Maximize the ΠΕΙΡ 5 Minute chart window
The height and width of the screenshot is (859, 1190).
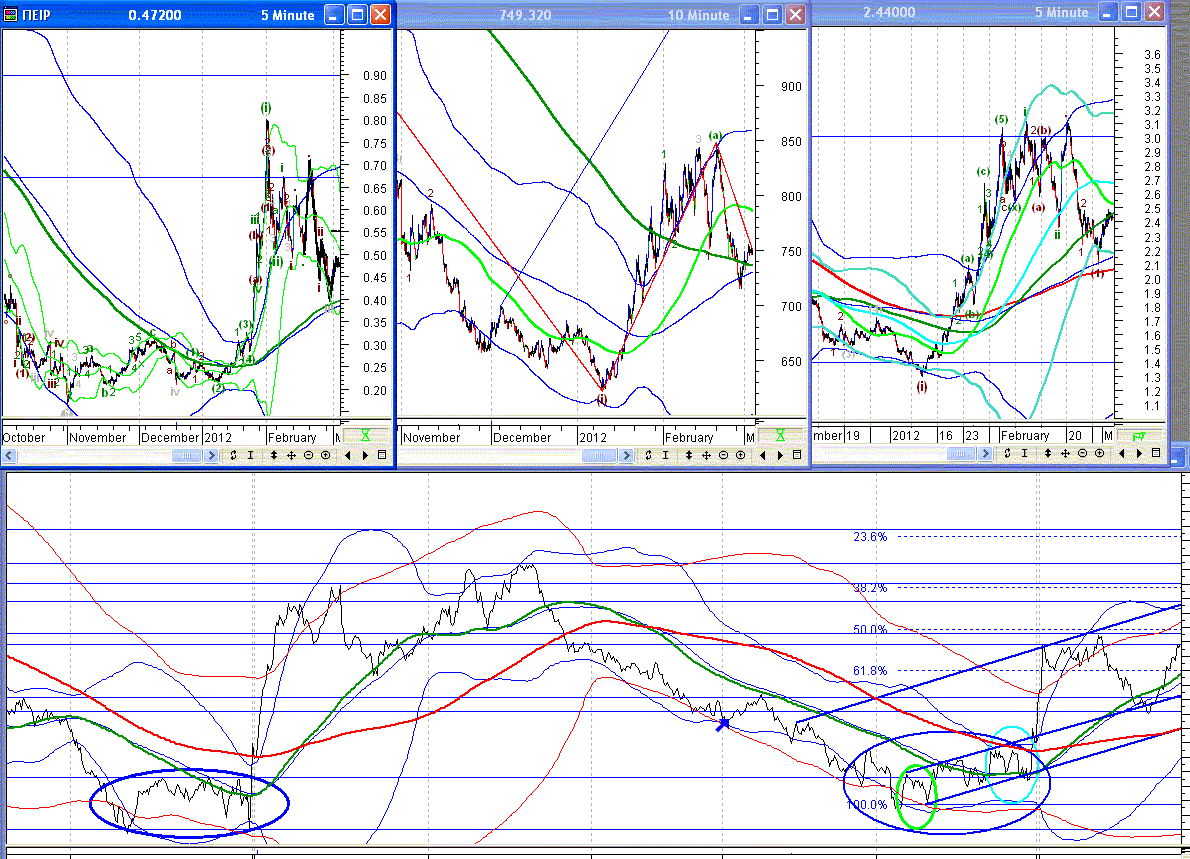(357, 14)
